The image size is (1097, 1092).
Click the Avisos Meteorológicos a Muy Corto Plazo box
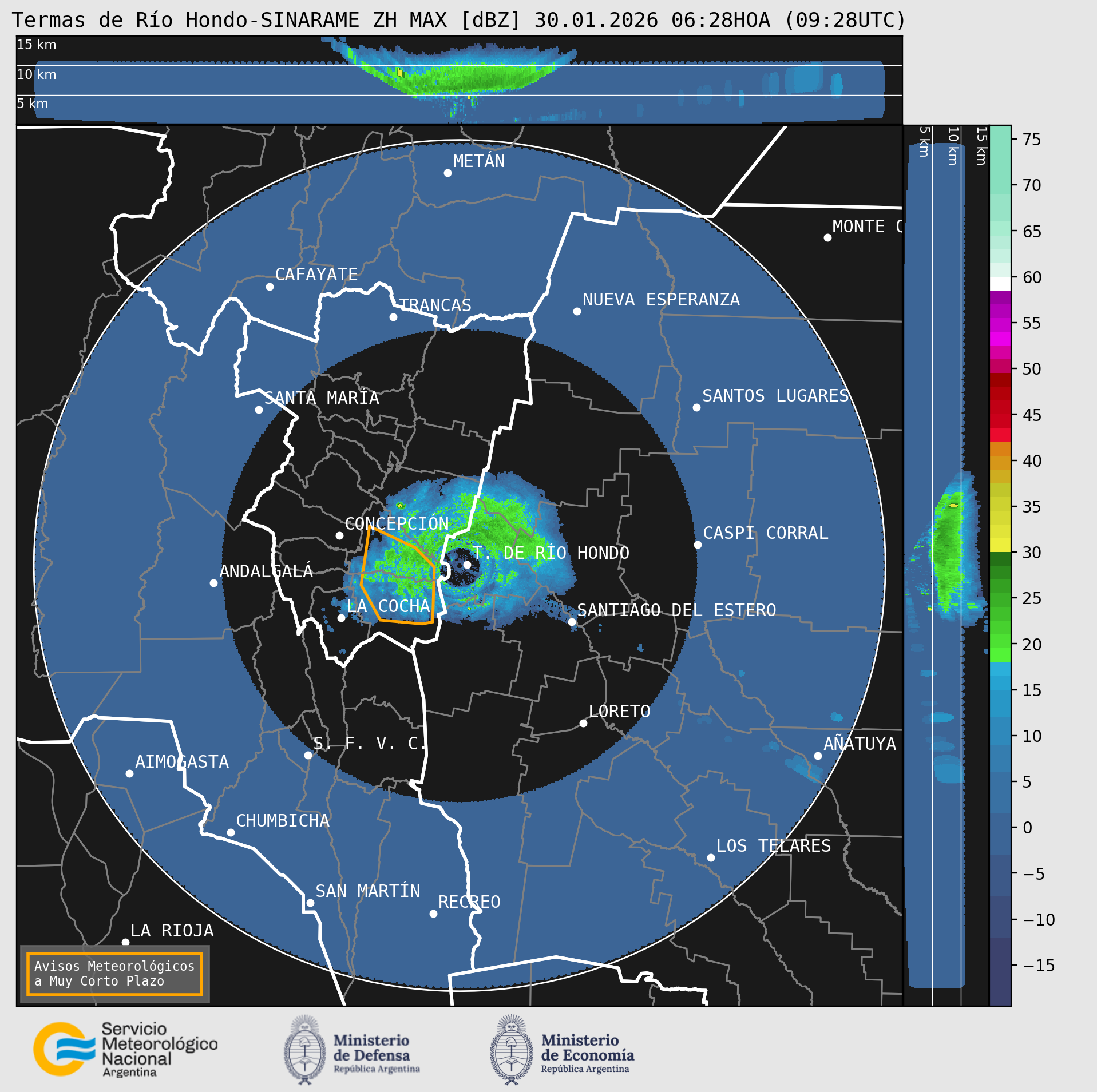coord(114,974)
